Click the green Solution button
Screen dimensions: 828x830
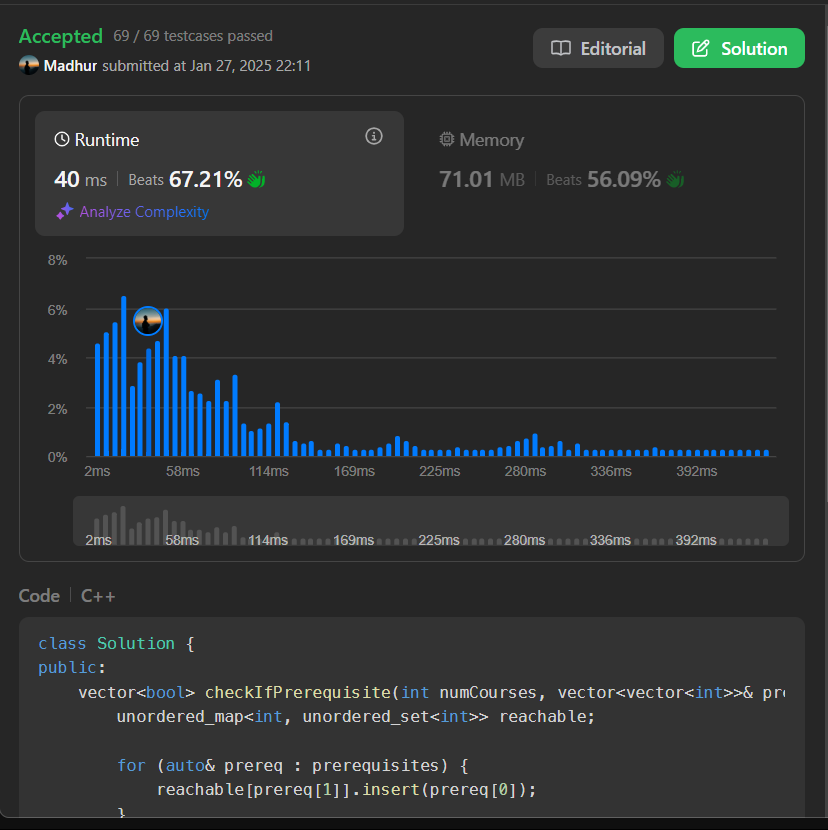coord(739,48)
